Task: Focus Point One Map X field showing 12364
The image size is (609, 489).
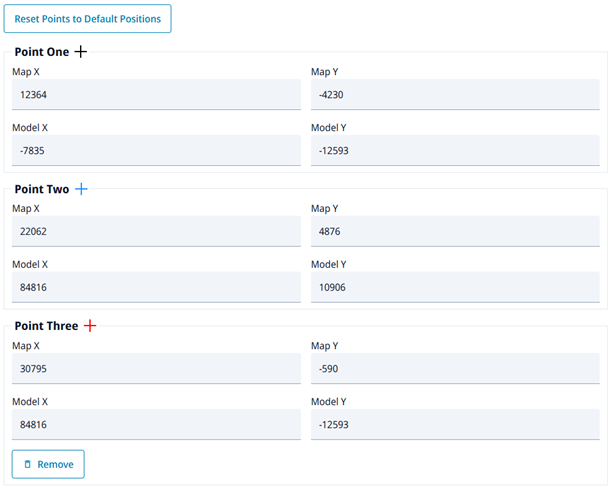Action: 156,95
